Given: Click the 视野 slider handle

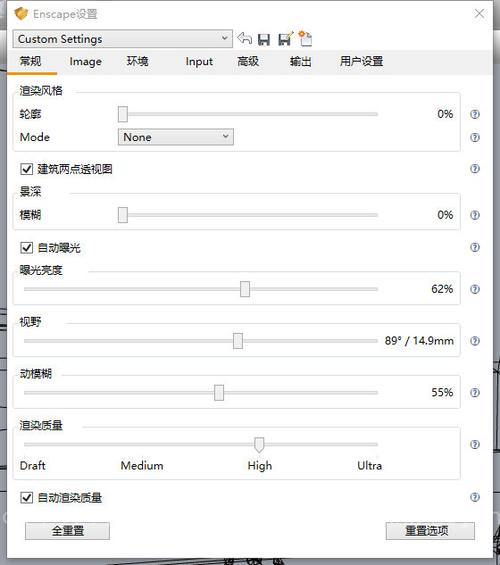Looking at the screenshot, I should [x=238, y=341].
